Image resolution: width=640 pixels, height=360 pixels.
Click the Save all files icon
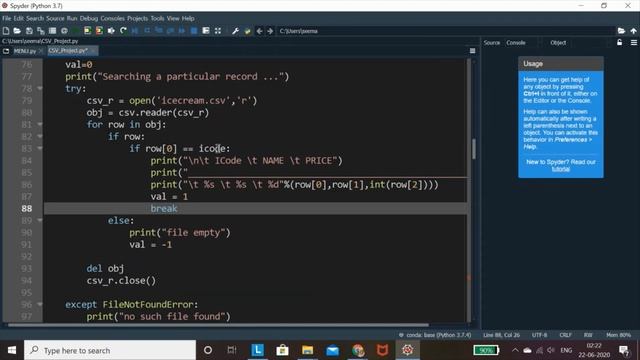click(x=40, y=31)
